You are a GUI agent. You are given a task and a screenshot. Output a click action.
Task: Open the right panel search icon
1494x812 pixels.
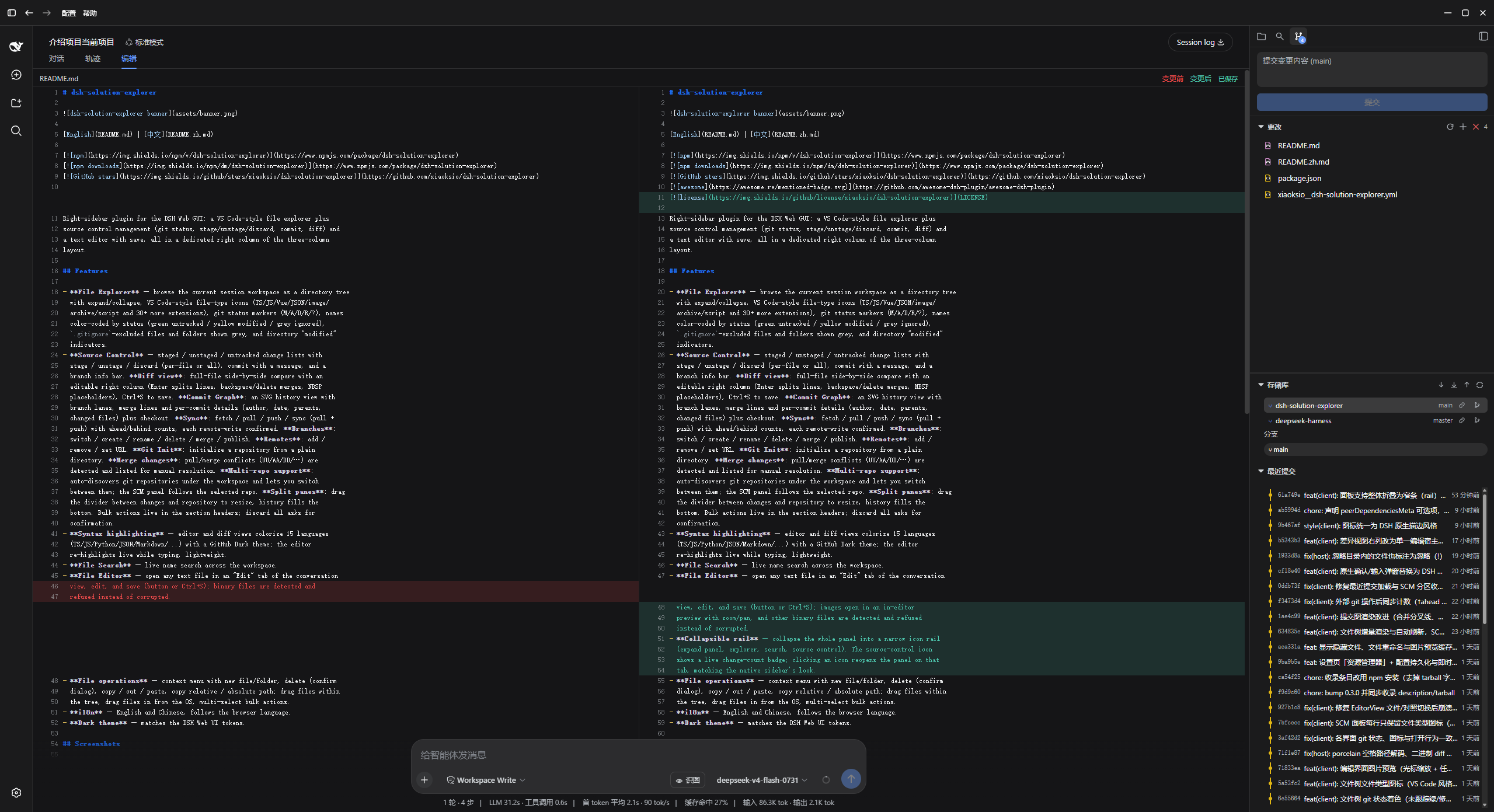point(1280,36)
